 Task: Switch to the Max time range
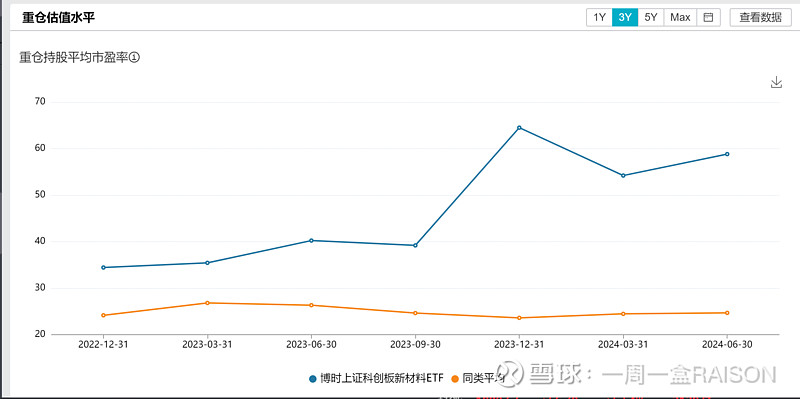click(680, 17)
